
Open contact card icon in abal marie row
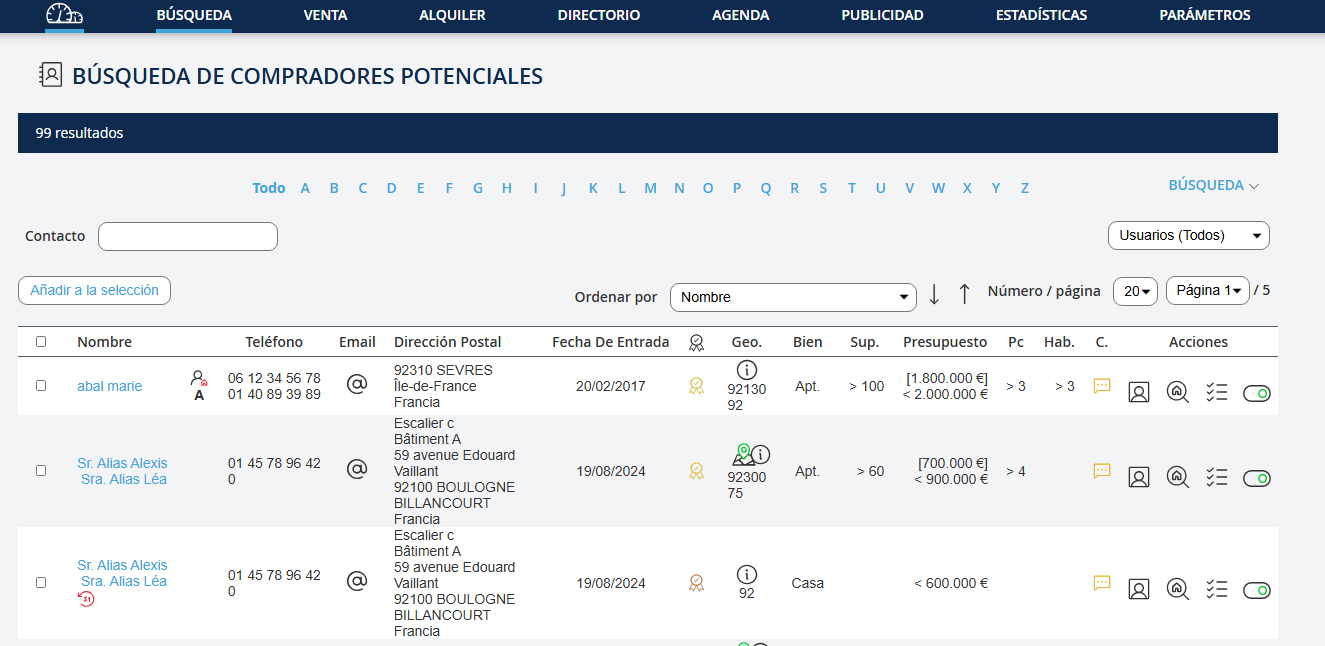click(x=1138, y=392)
